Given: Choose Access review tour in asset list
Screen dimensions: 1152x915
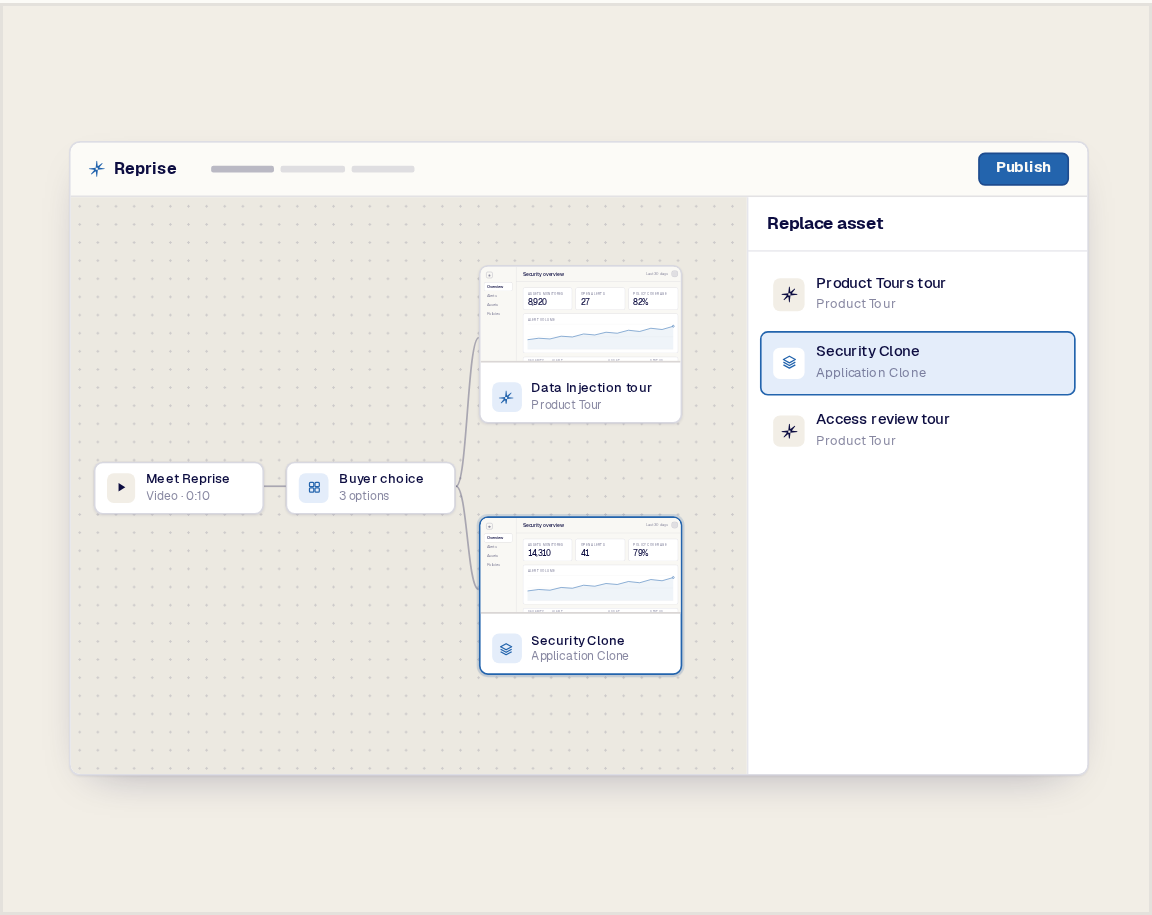Looking at the screenshot, I should click(x=918, y=431).
